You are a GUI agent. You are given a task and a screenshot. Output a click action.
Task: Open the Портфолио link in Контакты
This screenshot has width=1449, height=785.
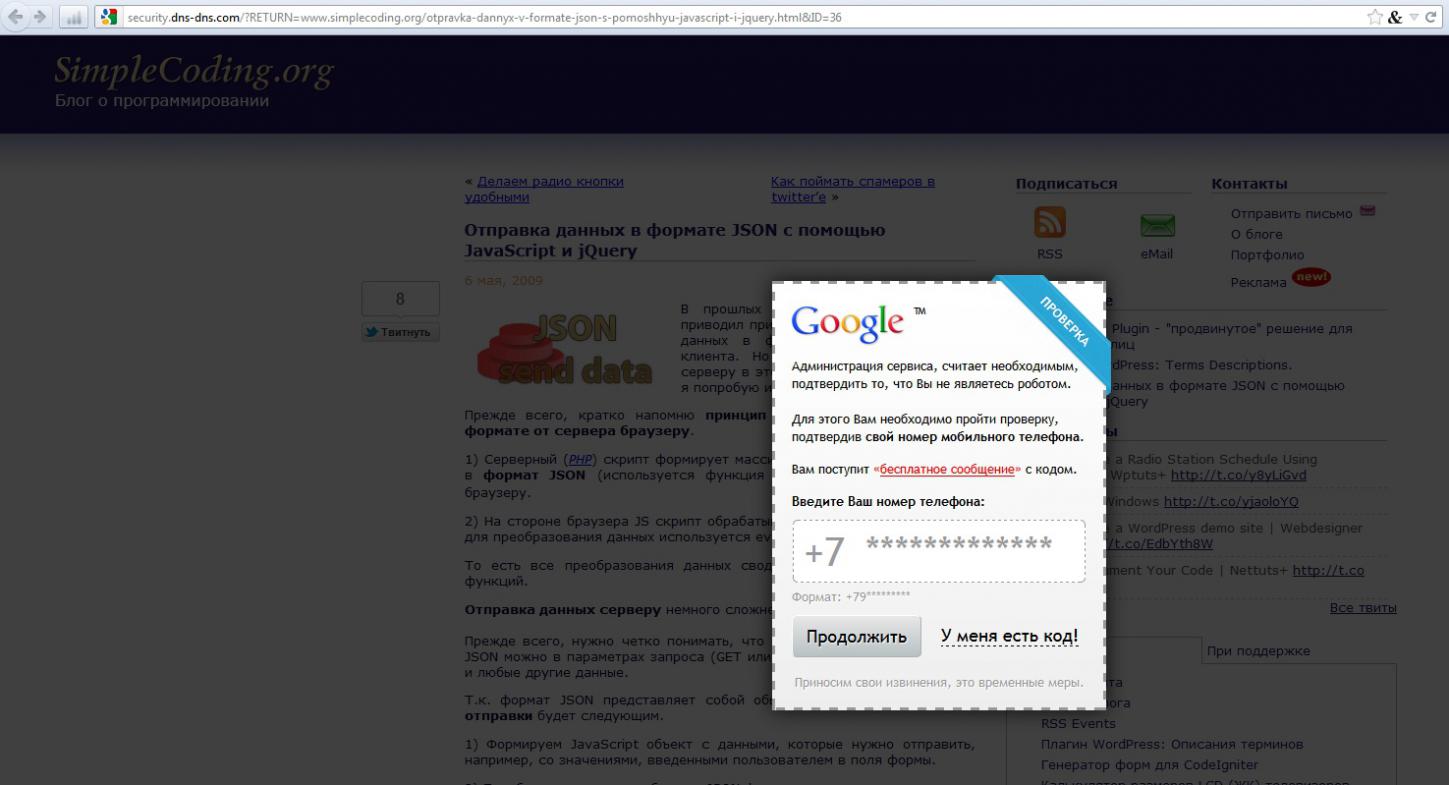[1267, 255]
